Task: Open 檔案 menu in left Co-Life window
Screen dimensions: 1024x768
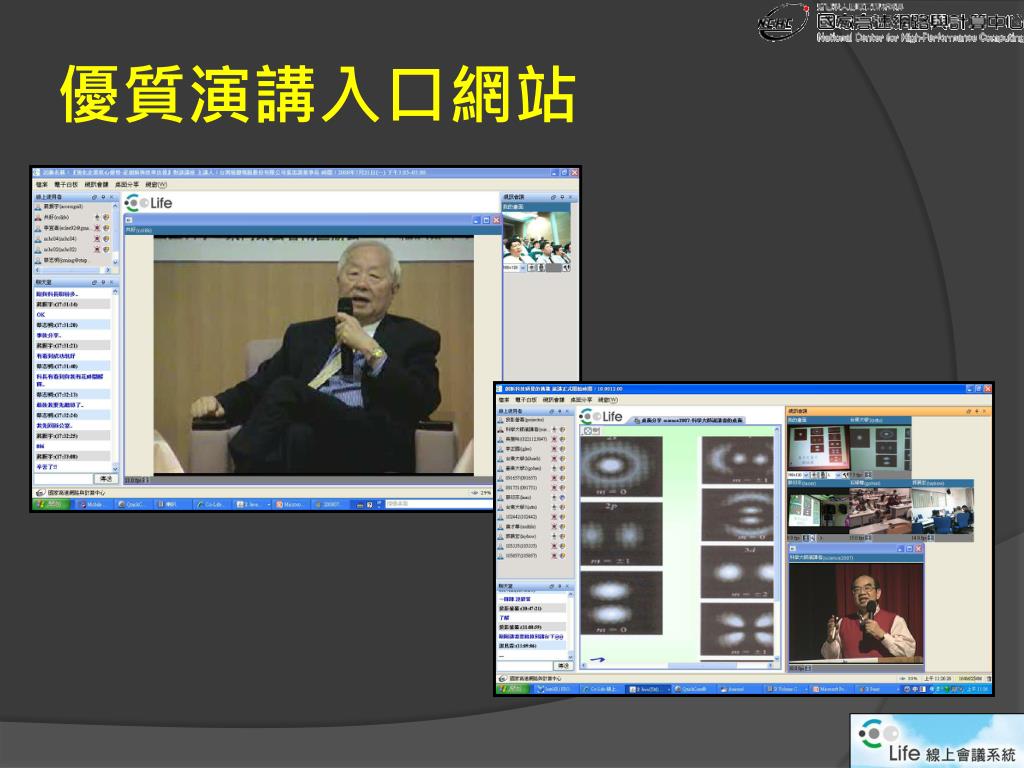Action: pyautogui.click(x=42, y=185)
